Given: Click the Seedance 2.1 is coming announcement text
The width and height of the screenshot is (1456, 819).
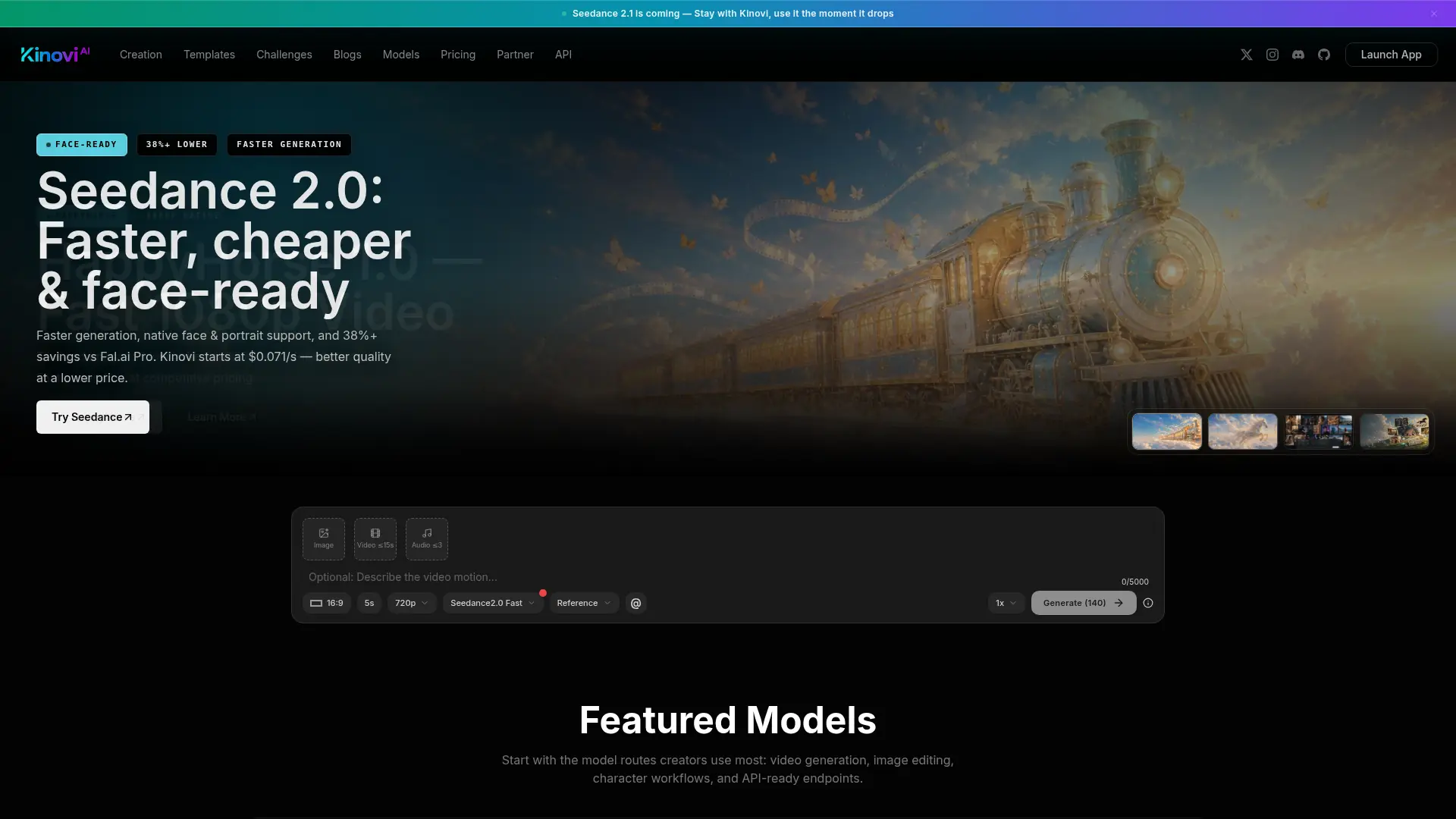Looking at the screenshot, I should click(733, 14).
